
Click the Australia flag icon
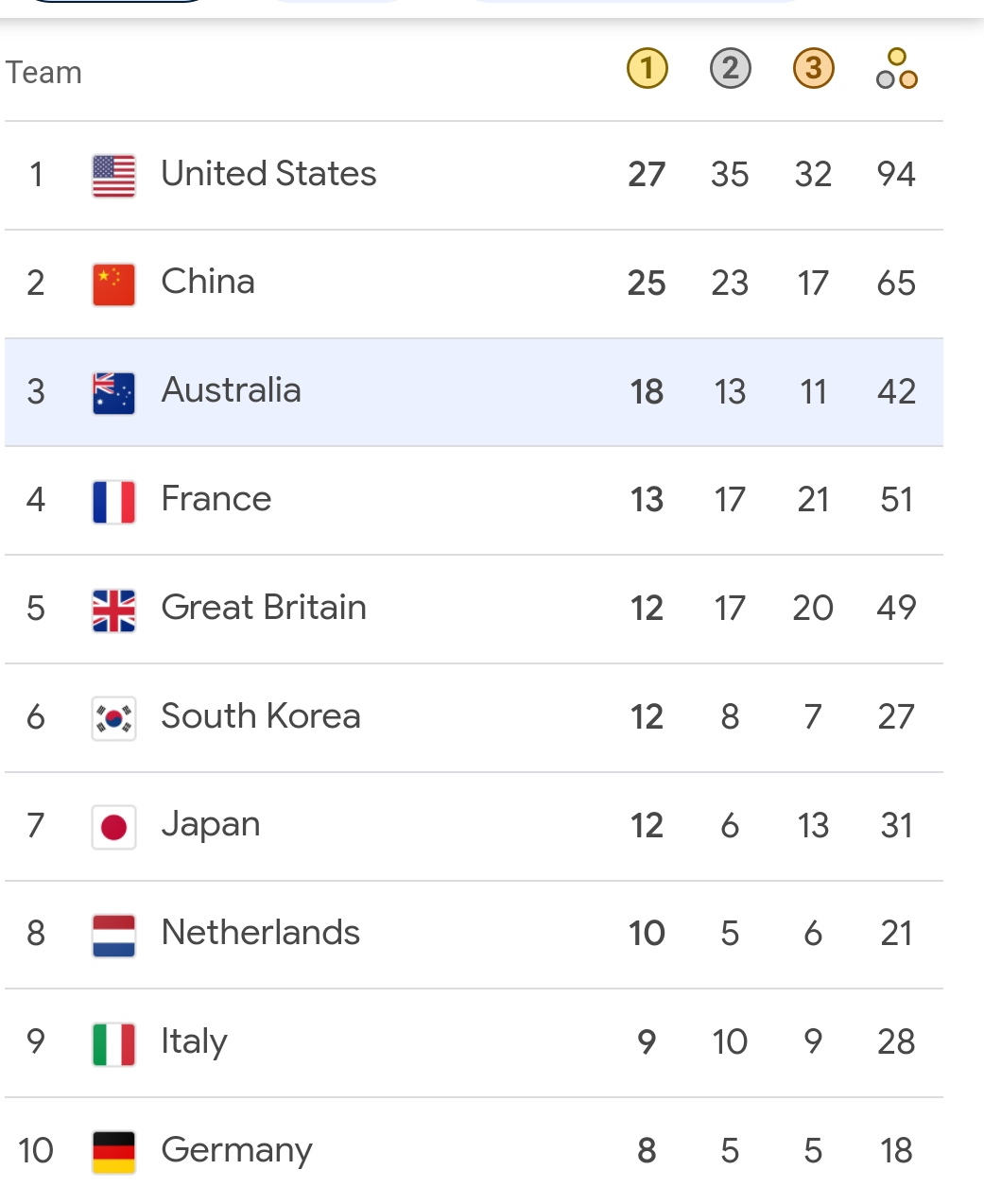(x=113, y=393)
